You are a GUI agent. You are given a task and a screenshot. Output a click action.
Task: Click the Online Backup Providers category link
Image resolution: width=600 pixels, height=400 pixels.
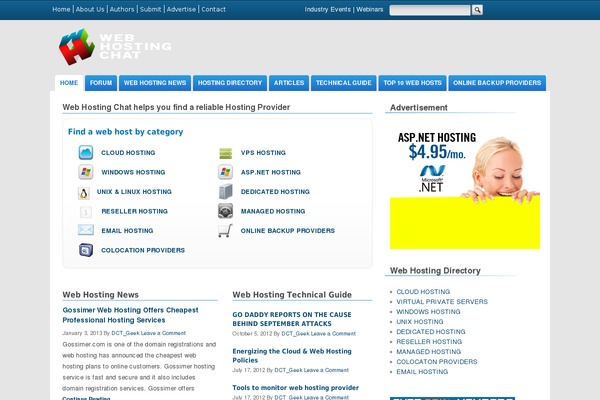click(288, 231)
